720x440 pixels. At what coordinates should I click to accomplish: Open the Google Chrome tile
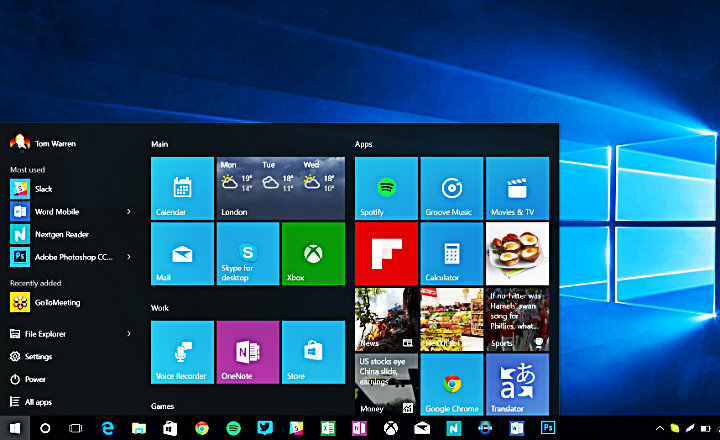(x=452, y=384)
